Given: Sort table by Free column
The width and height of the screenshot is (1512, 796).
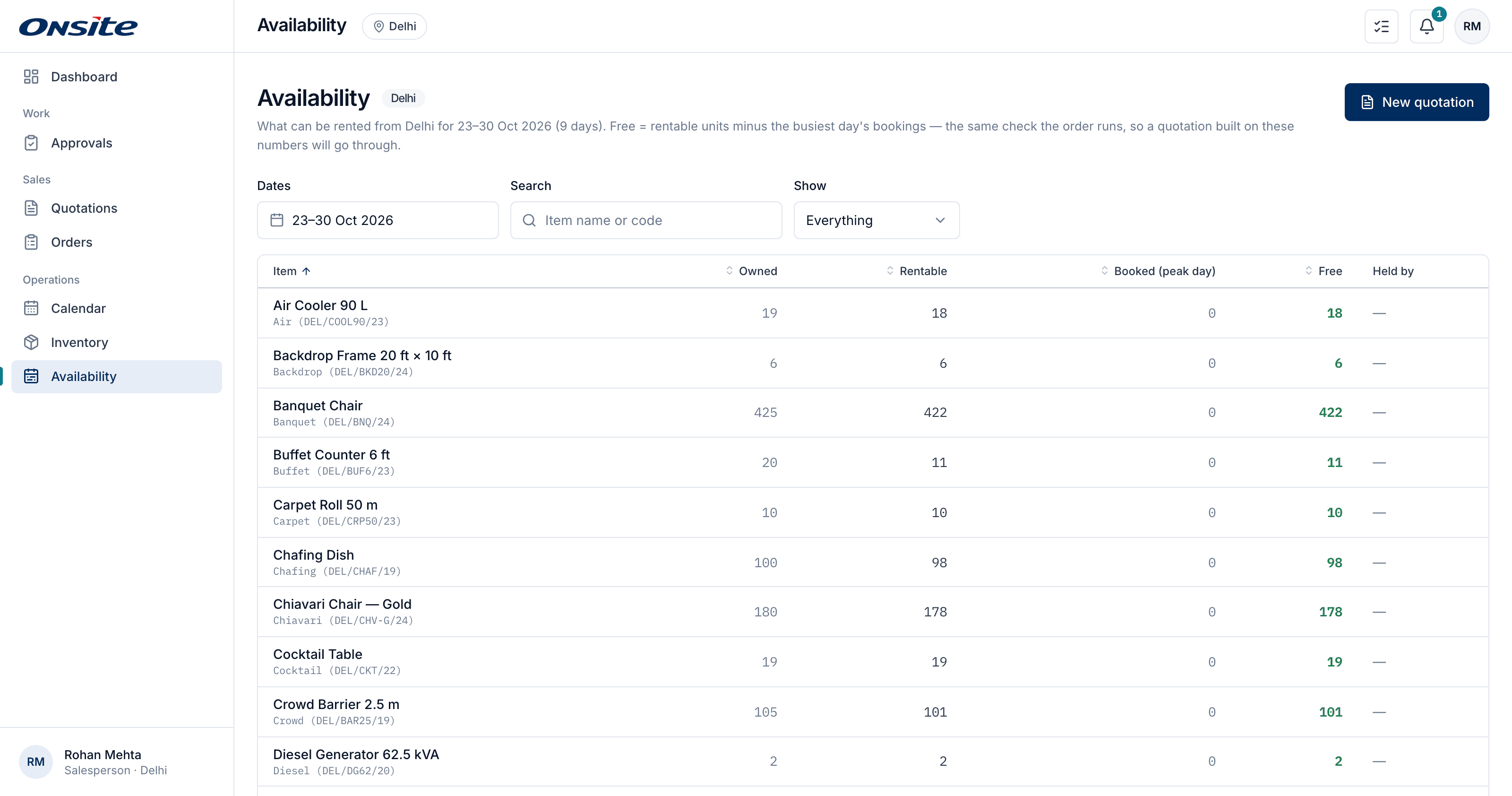Looking at the screenshot, I should tap(1323, 271).
